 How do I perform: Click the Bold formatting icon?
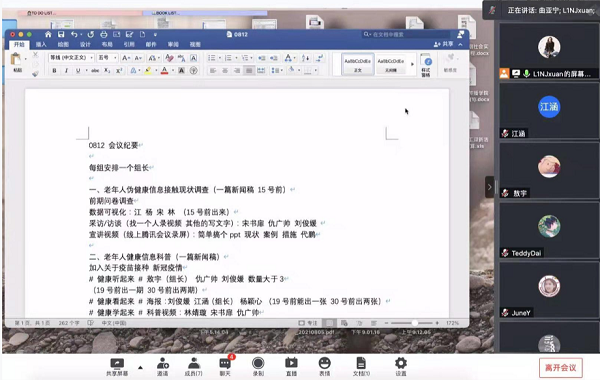(x=54, y=70)
